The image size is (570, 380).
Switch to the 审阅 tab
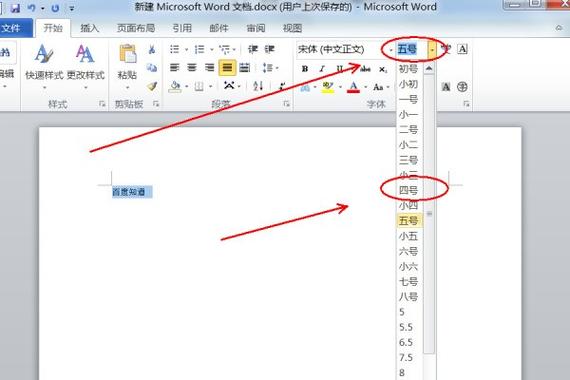[x=256, y=28]
